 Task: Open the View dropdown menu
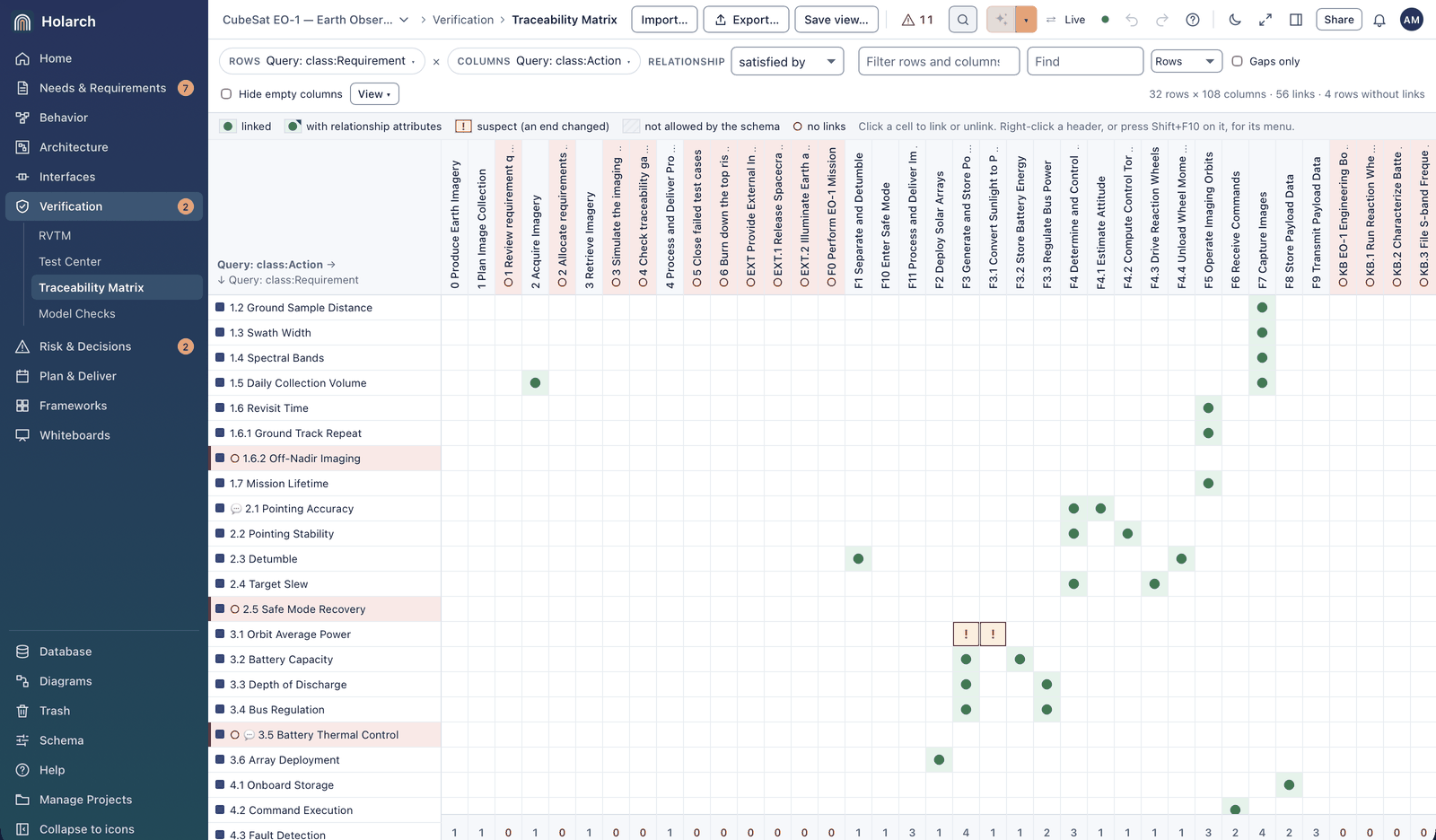tap(375, 93)
